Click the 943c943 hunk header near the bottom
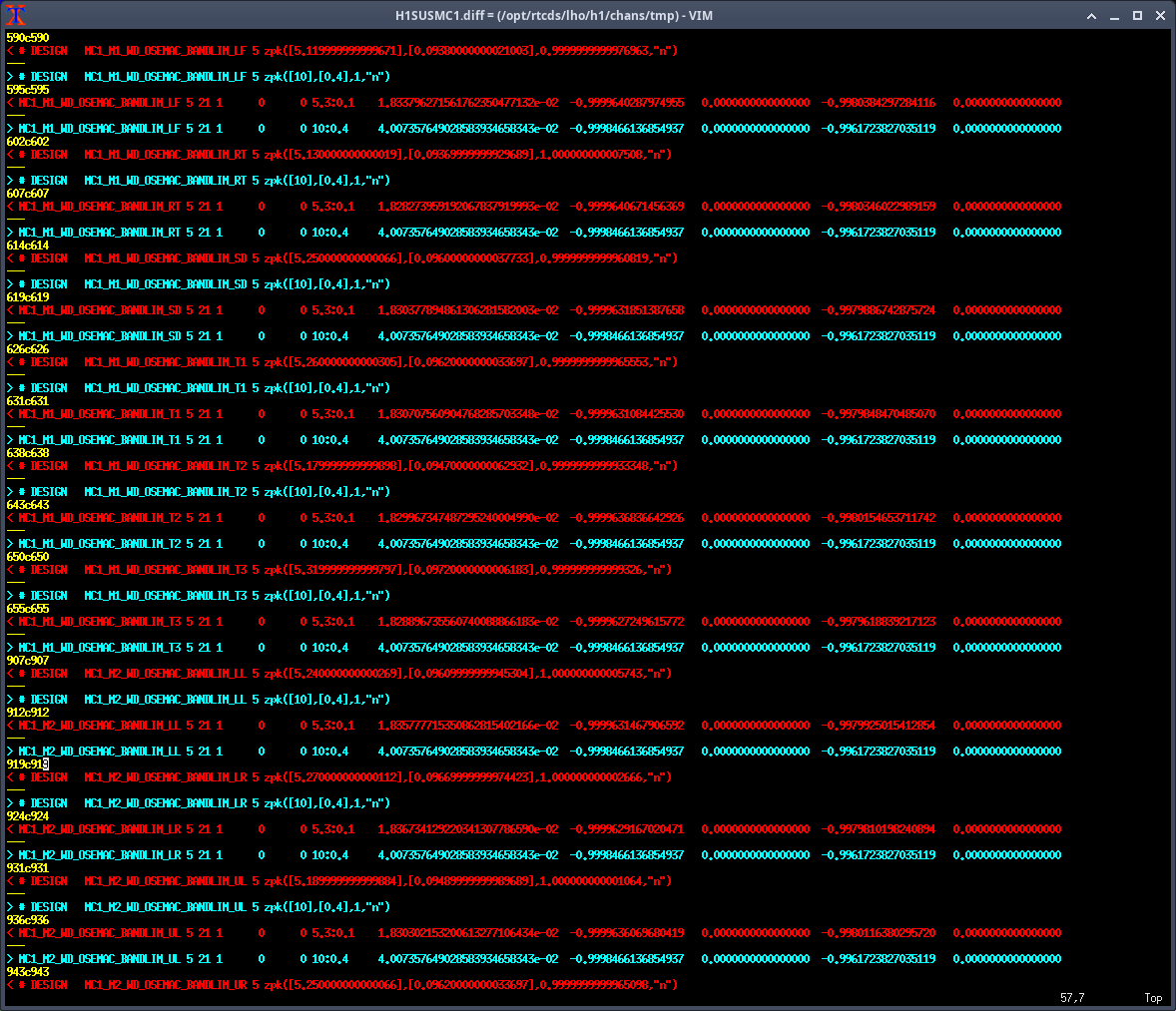 (x=28, y=972)
